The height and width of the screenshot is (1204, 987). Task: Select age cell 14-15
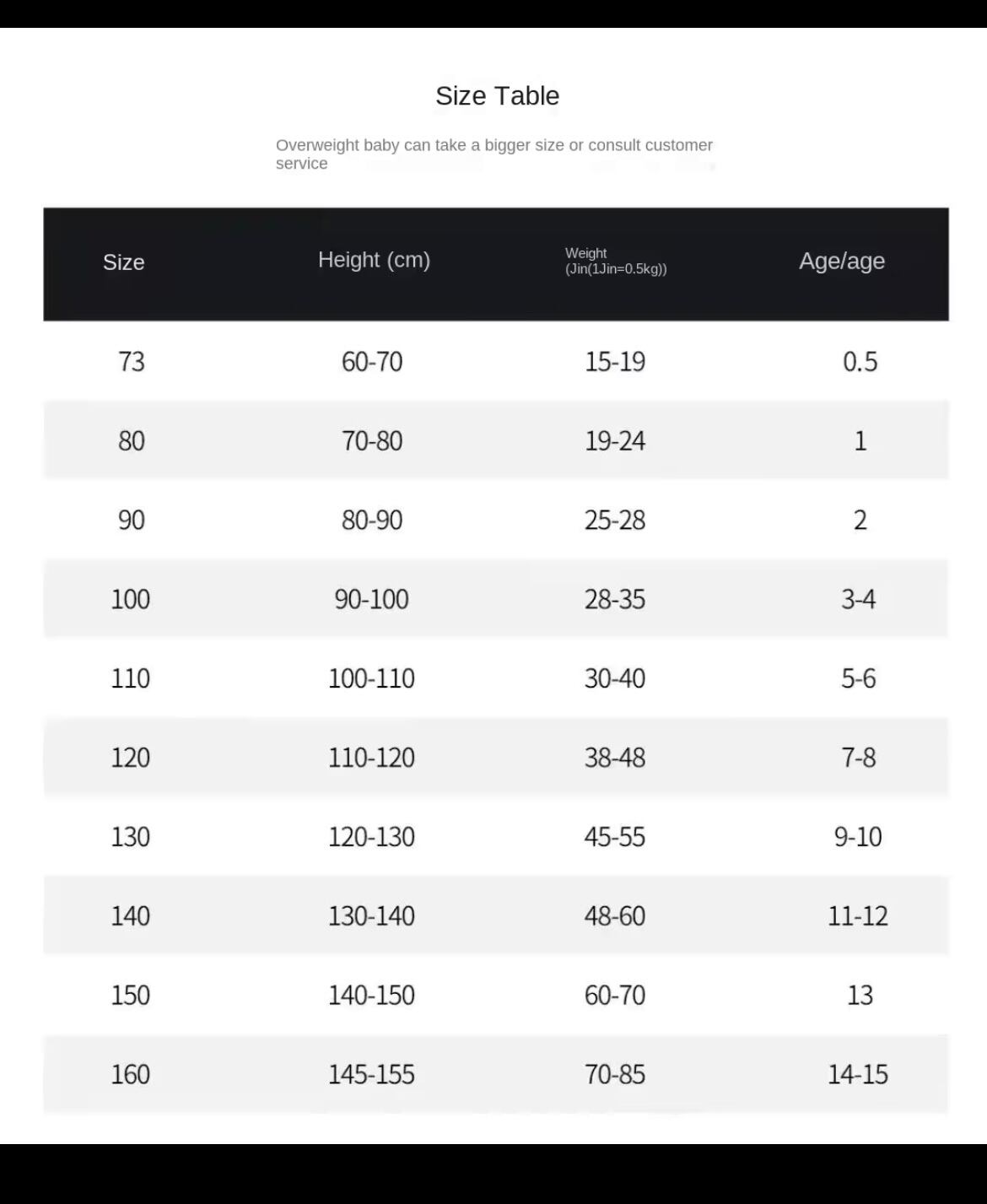click(858, 1075)
